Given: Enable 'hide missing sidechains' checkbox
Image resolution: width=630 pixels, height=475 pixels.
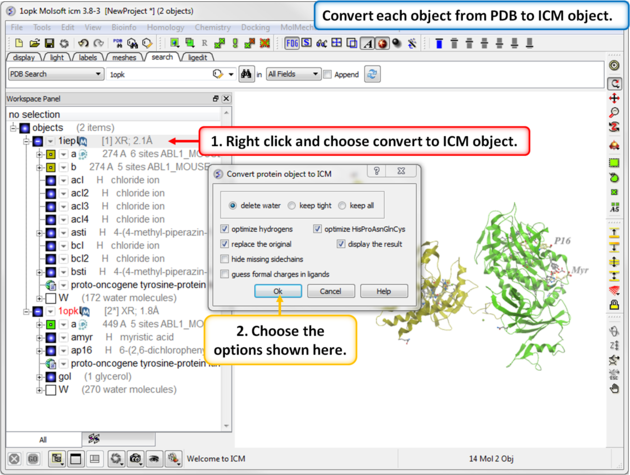Looking at the screenshot, I should tap(225, 259).
